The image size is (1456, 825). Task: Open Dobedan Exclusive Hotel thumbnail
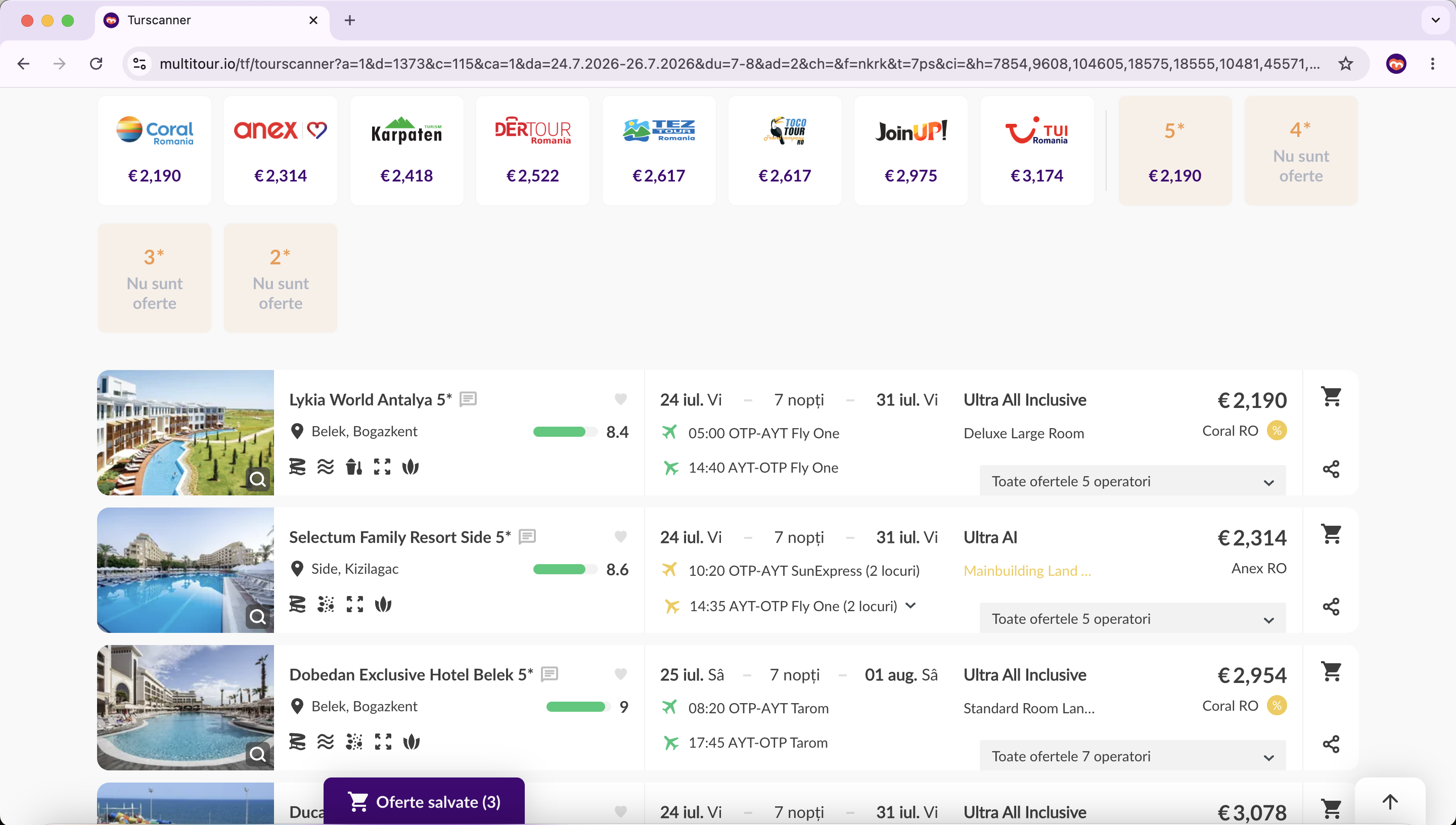pyautogui.click(x=185, y=708)
